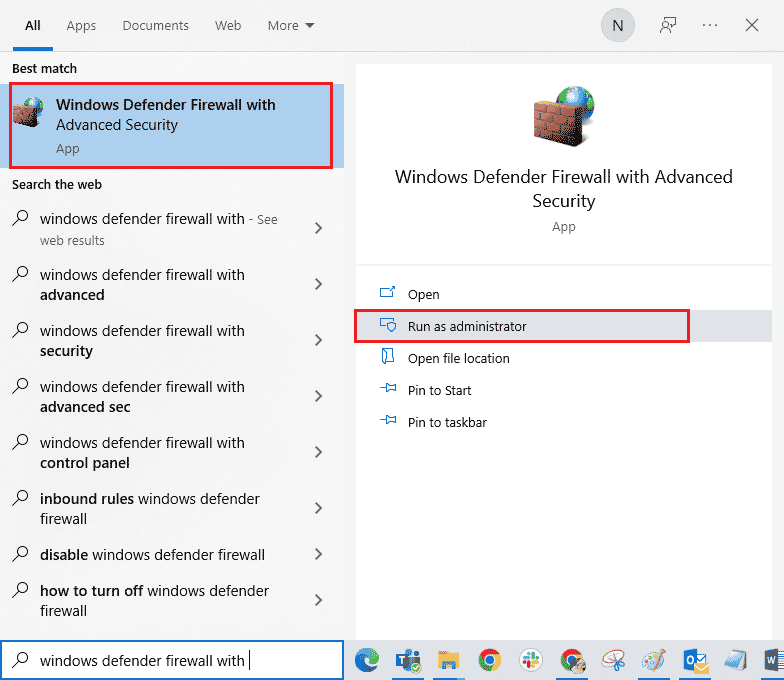Click into the search text box

(172, 660)
